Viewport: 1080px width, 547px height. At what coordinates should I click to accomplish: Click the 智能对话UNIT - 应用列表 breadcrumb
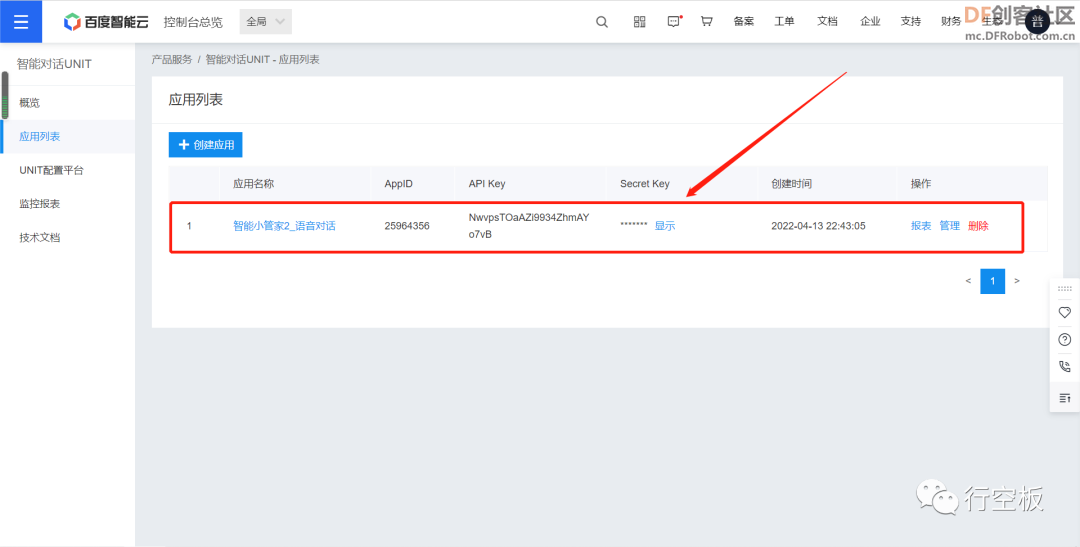pos(262,60)
